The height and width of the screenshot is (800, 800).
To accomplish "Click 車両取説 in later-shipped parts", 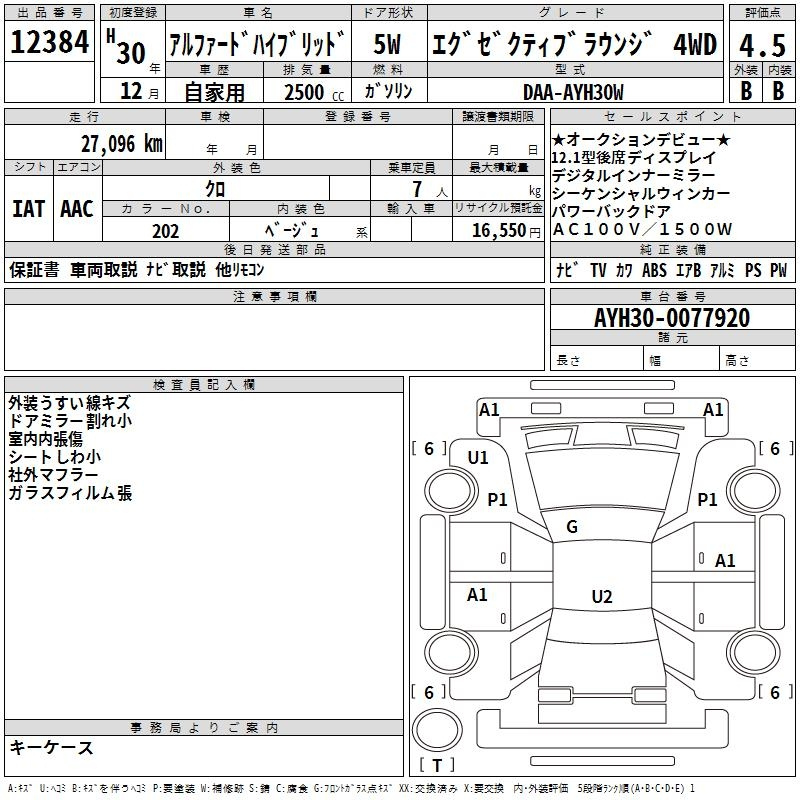I will [104, 269].
